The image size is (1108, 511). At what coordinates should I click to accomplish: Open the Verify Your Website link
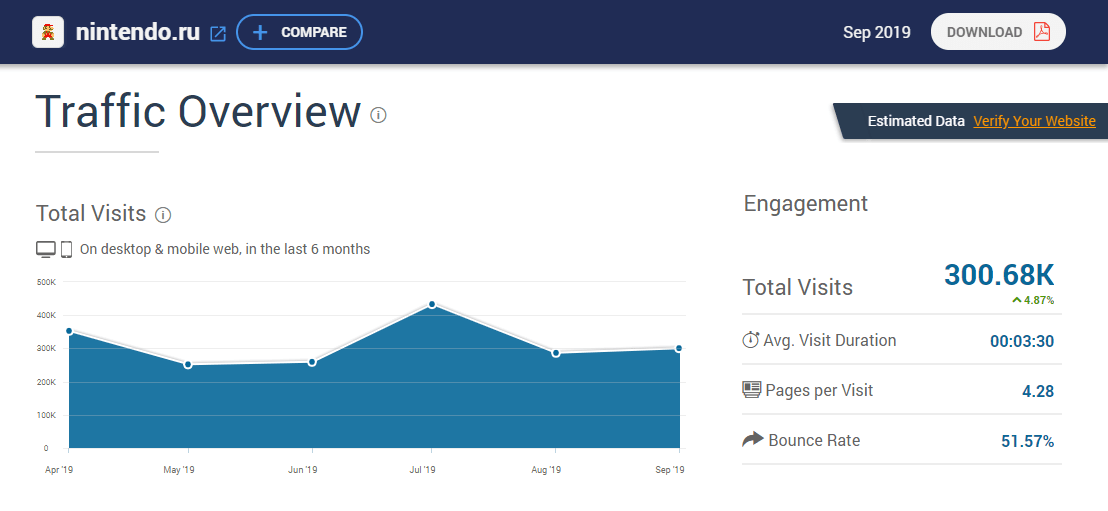[x=1034, y=121]
